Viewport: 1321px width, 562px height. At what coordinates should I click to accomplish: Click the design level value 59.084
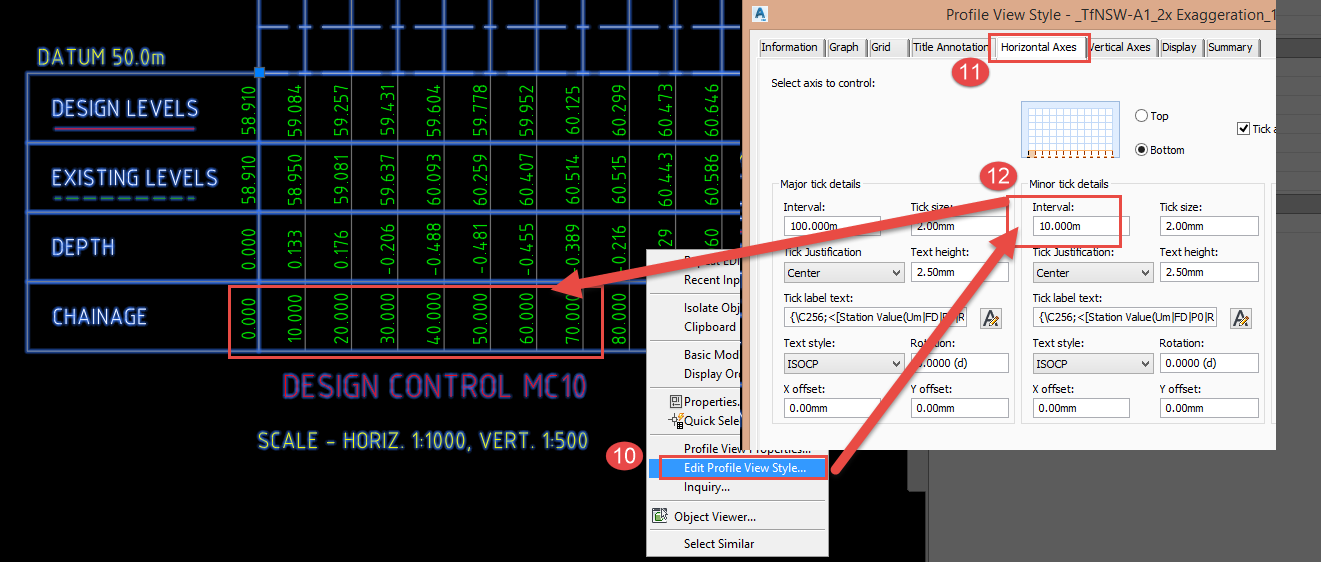[294, 110]
